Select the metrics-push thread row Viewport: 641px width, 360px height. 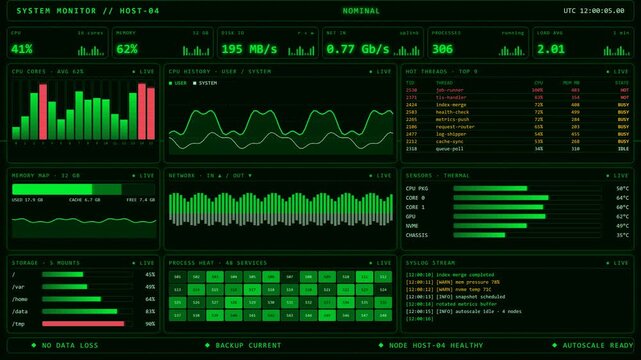517,120
